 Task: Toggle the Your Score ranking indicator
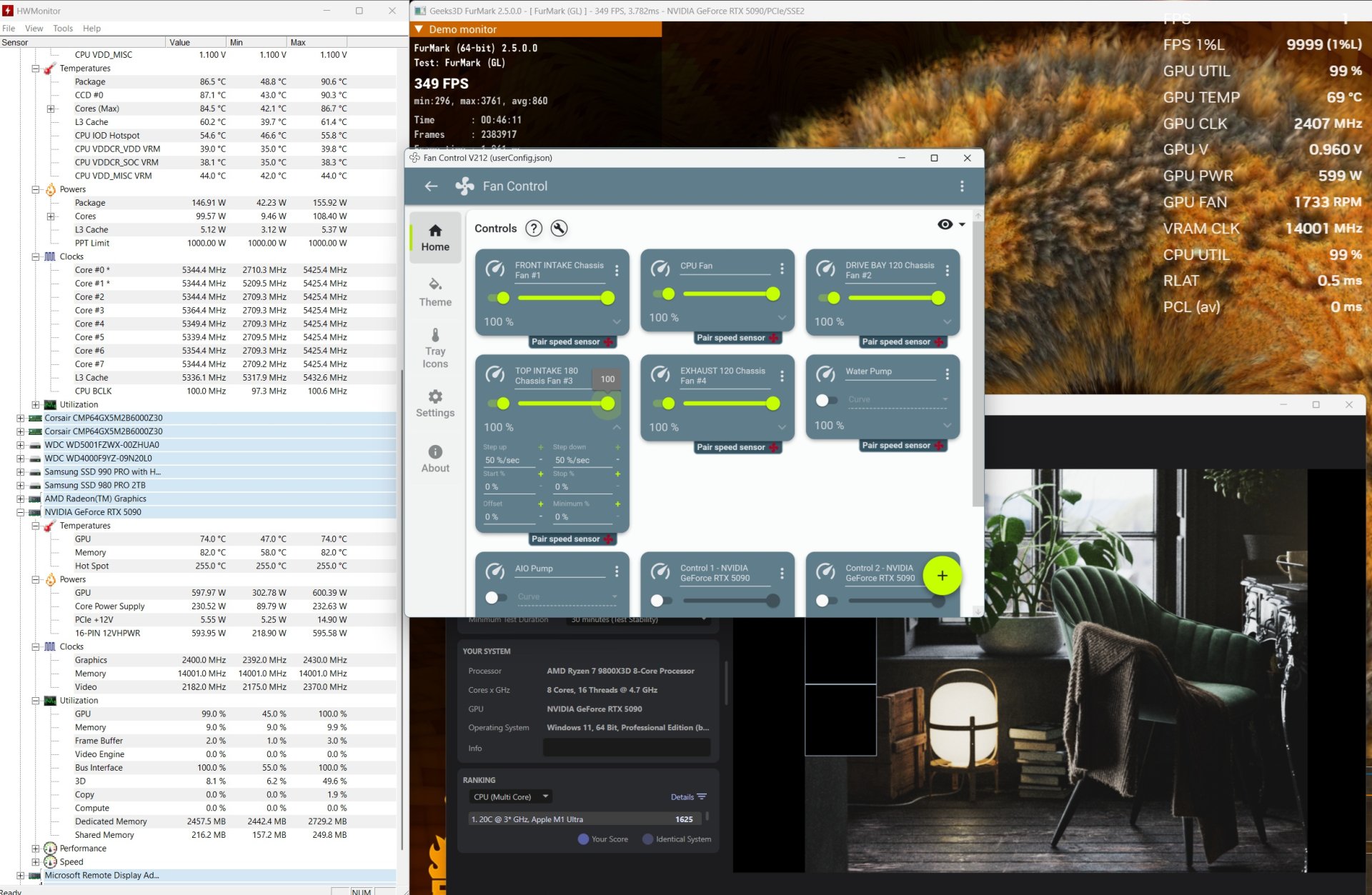[x=583, y=839]
